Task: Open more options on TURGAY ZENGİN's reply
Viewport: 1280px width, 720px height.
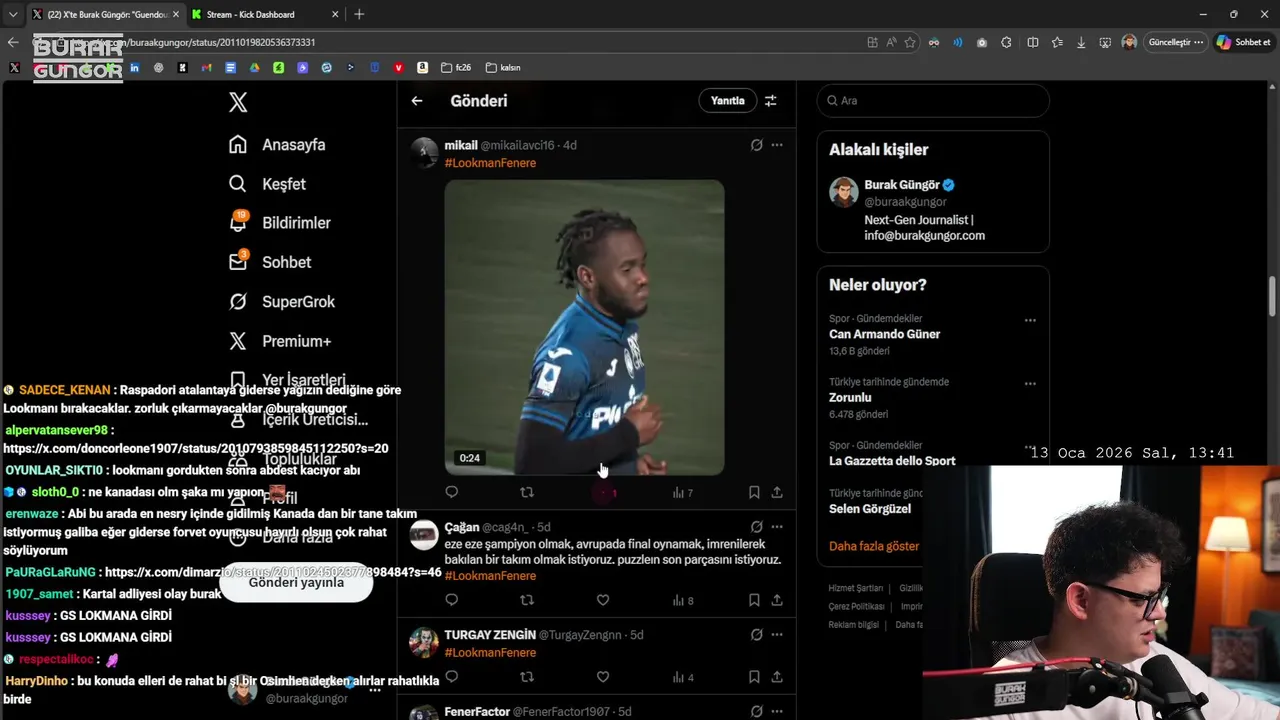Action: [x=777, y=635]
